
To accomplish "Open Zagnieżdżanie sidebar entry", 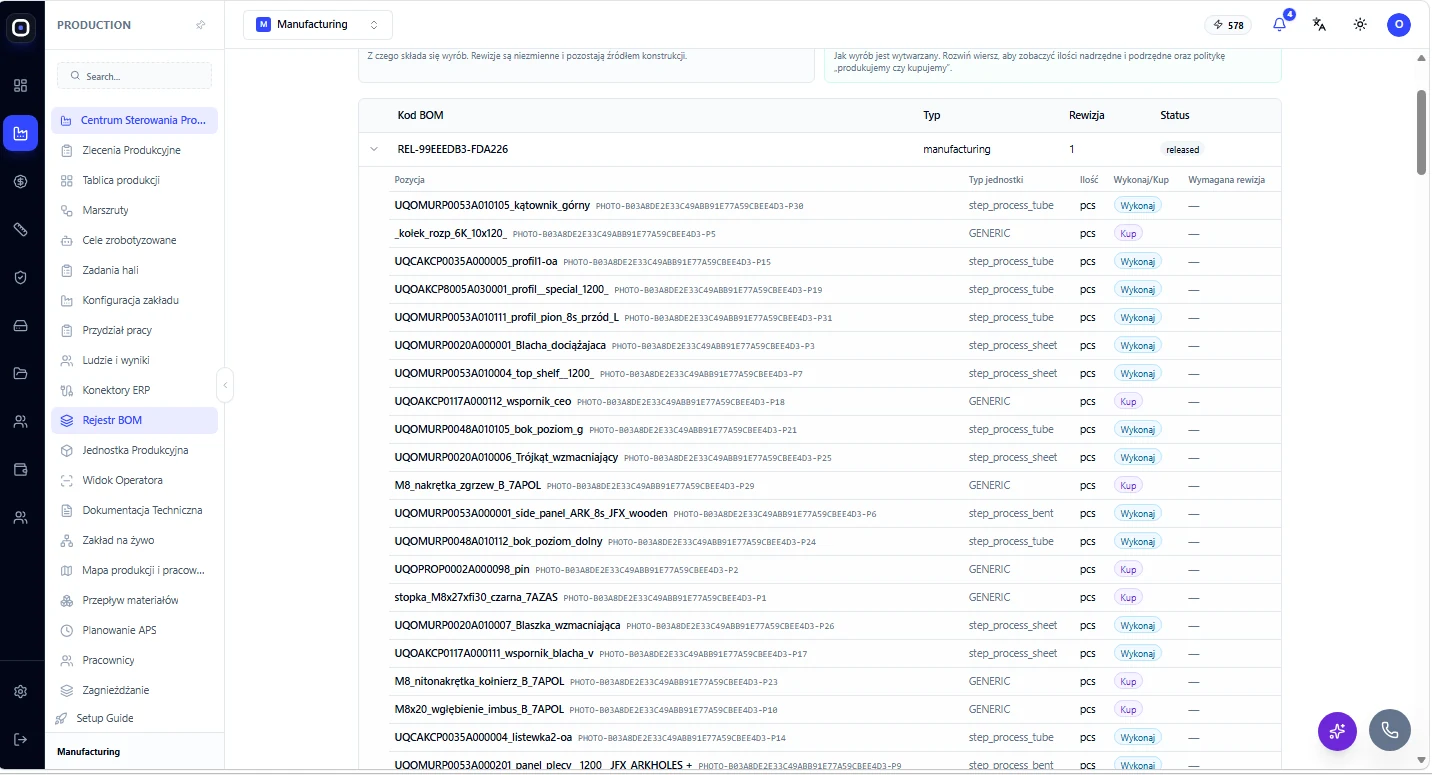I will 134,691.
